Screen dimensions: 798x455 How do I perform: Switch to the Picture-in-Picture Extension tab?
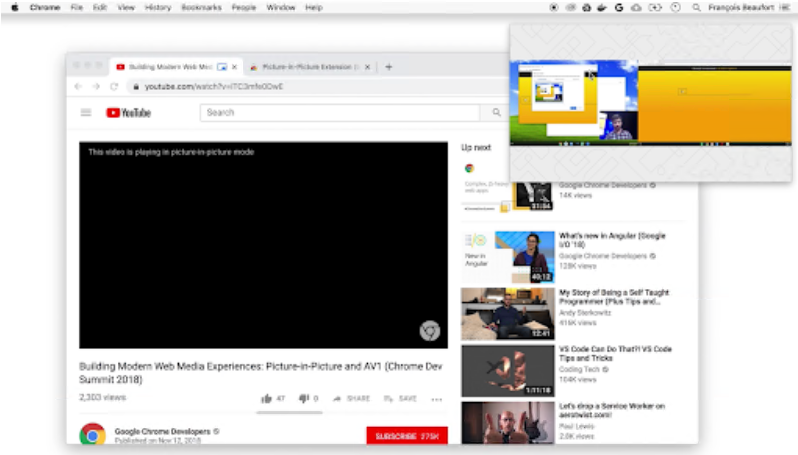point(305,67)
